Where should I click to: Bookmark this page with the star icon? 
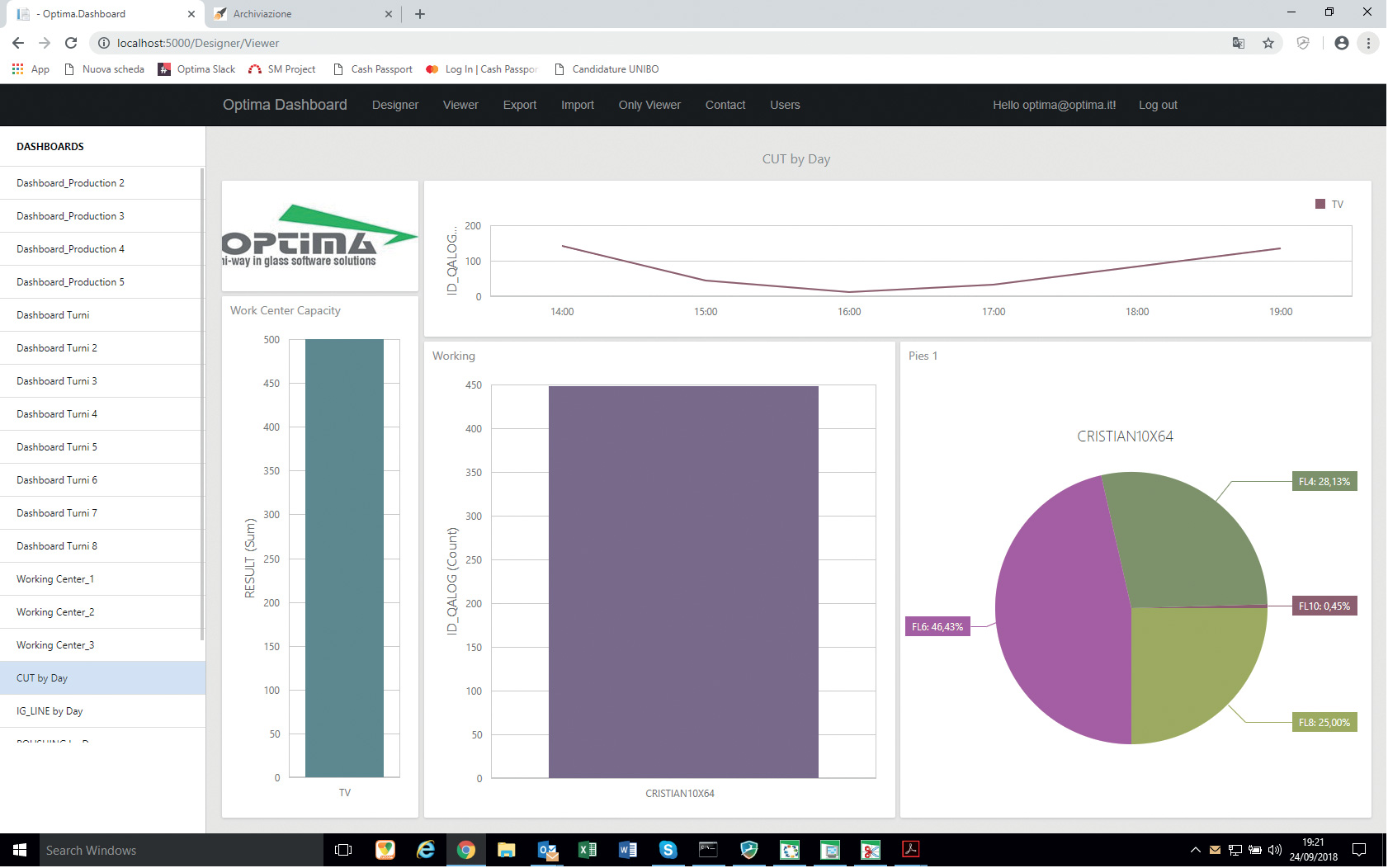[x=1268, y=43]
